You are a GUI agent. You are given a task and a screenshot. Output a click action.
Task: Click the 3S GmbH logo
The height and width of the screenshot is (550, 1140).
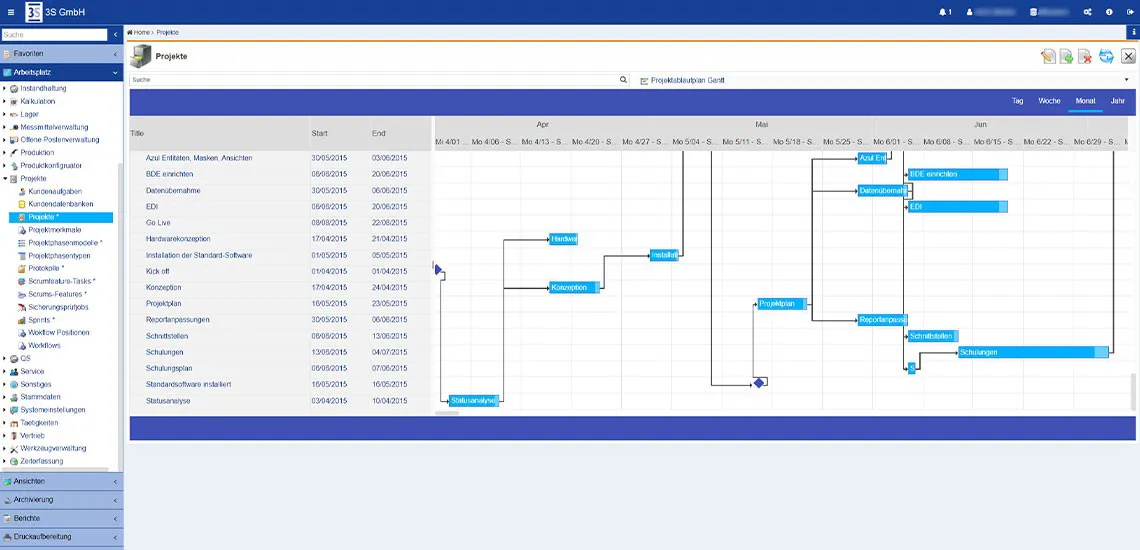[33, 12]
